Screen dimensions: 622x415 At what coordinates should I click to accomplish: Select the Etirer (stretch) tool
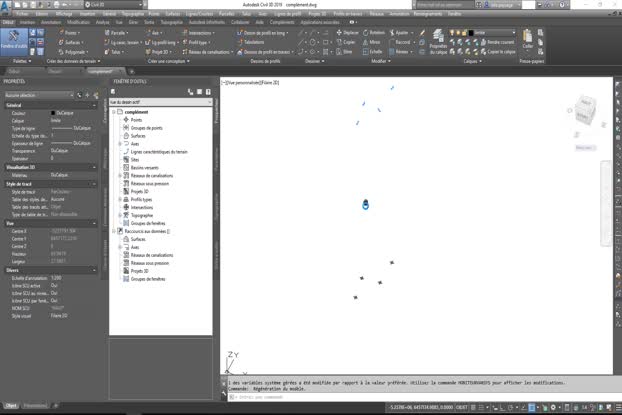[x=344, y=52]
